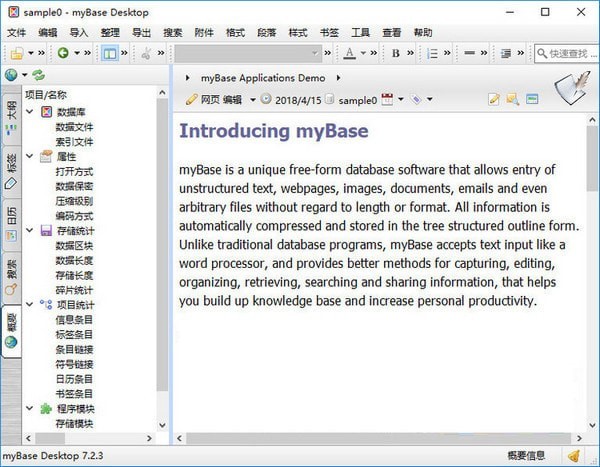
Task: Click the numbered list icon
Action: [x=432, y=53]
